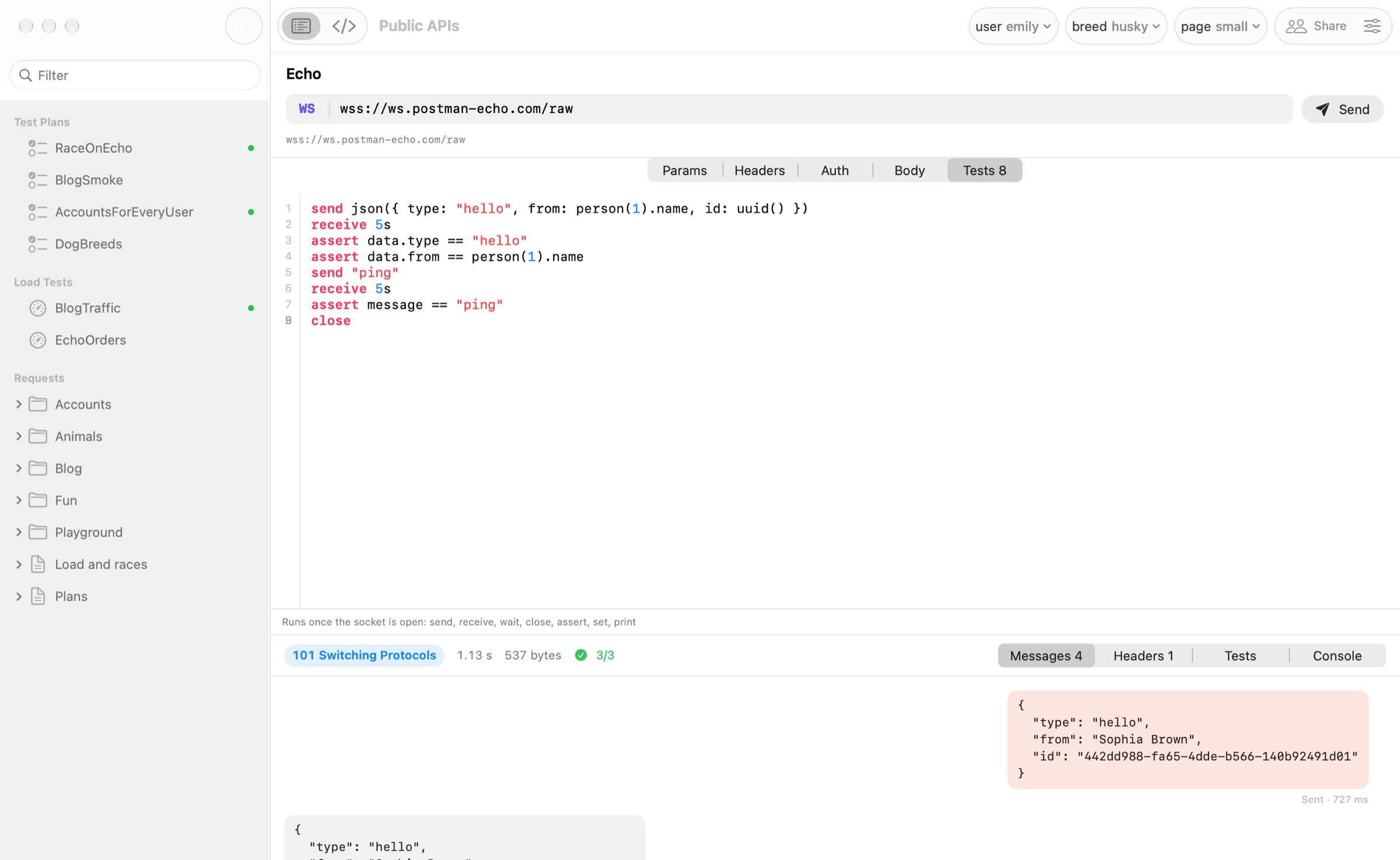Click the BlogSmoke test plan icon
Image resolution: width=1400 pixels, height=860 pixels.
point(37,180)
